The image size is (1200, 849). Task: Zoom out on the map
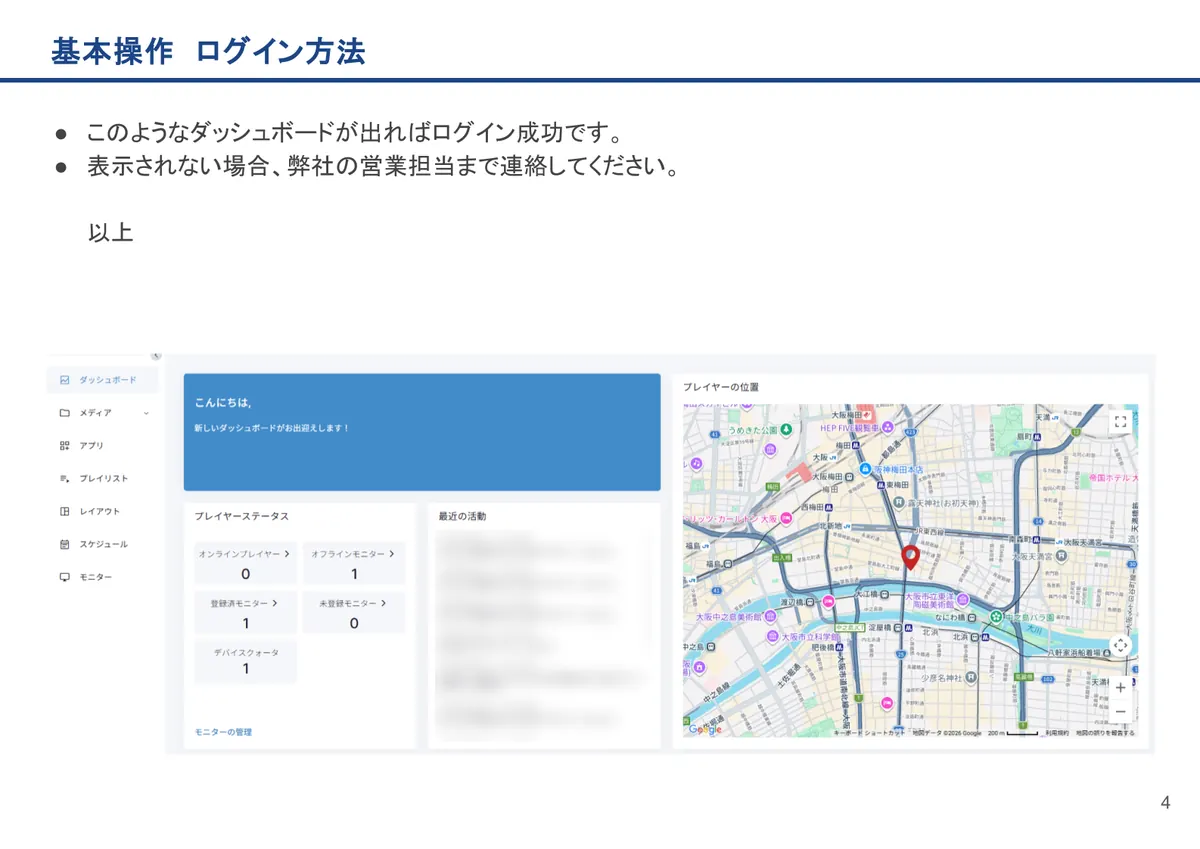1120,711
